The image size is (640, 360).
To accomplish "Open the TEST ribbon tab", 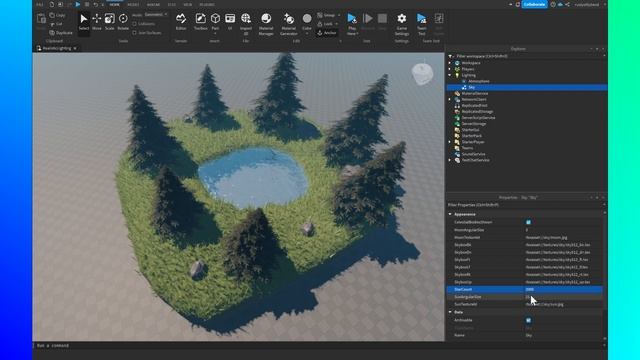I will click(172, 4).
